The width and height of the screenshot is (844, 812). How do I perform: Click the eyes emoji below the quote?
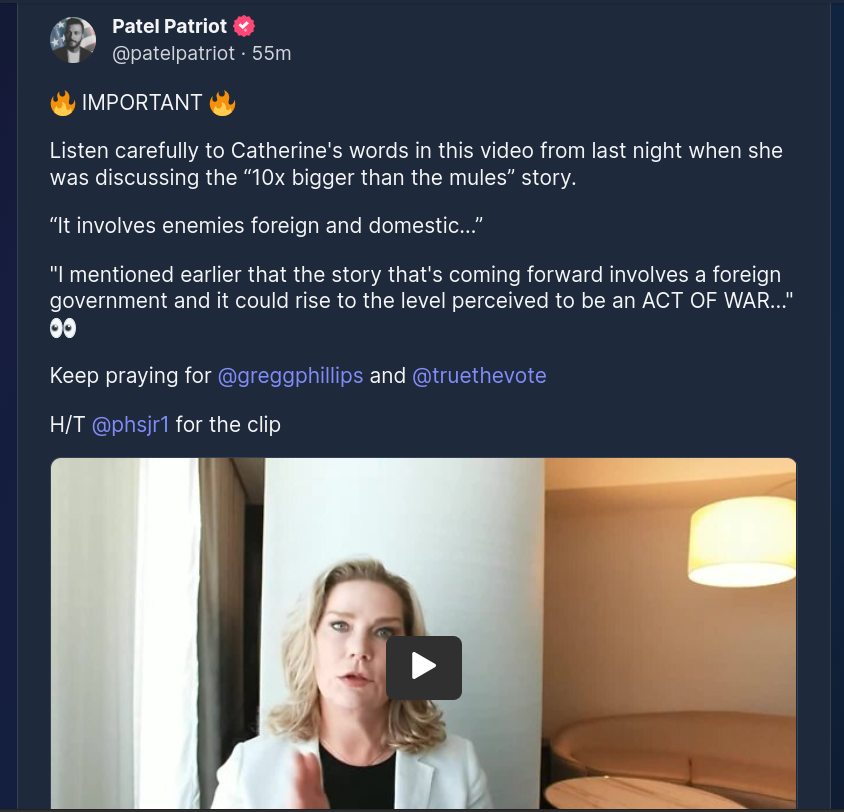click(x=63, y=328)
